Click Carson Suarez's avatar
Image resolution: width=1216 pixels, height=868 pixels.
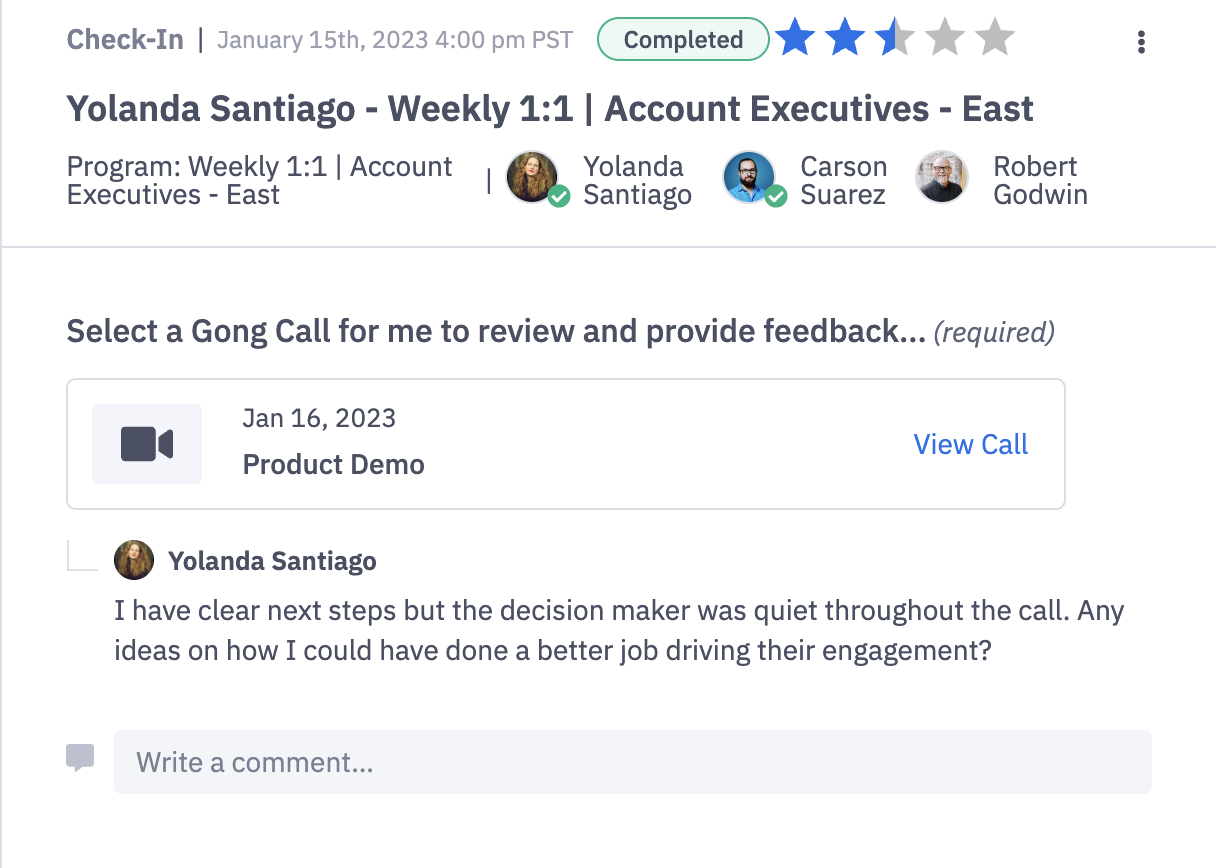pyautogui.click(x=750, y=177)
